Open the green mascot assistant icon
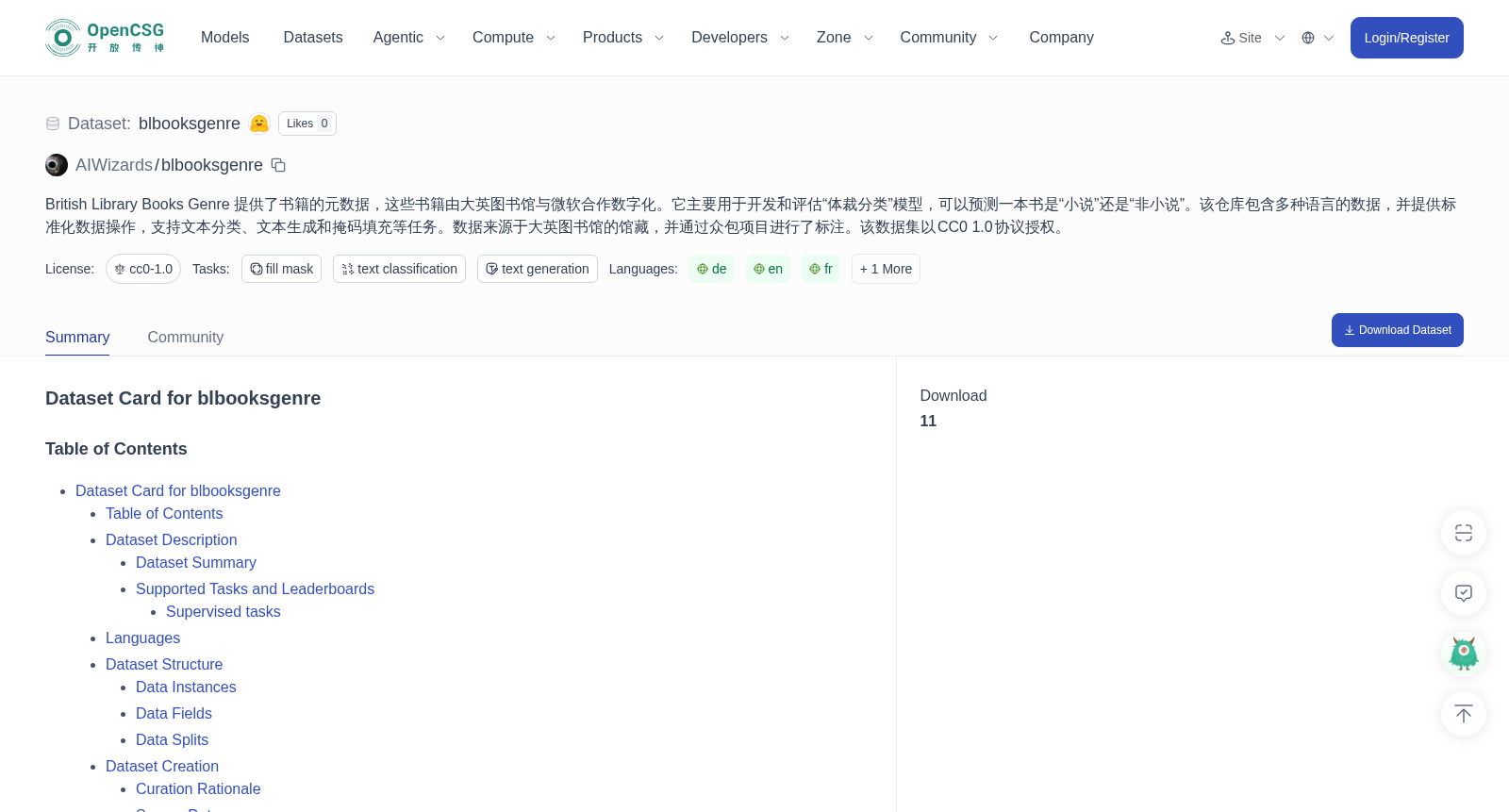 click(x=1464, y=654)
